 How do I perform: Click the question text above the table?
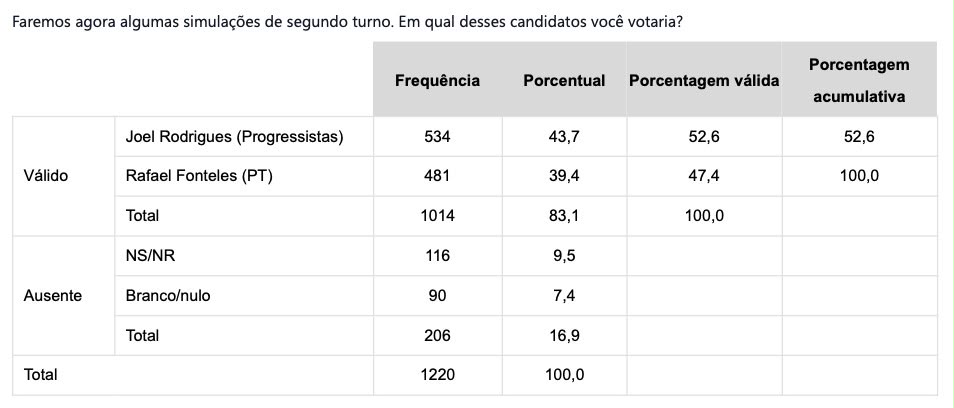coord(347,23)
